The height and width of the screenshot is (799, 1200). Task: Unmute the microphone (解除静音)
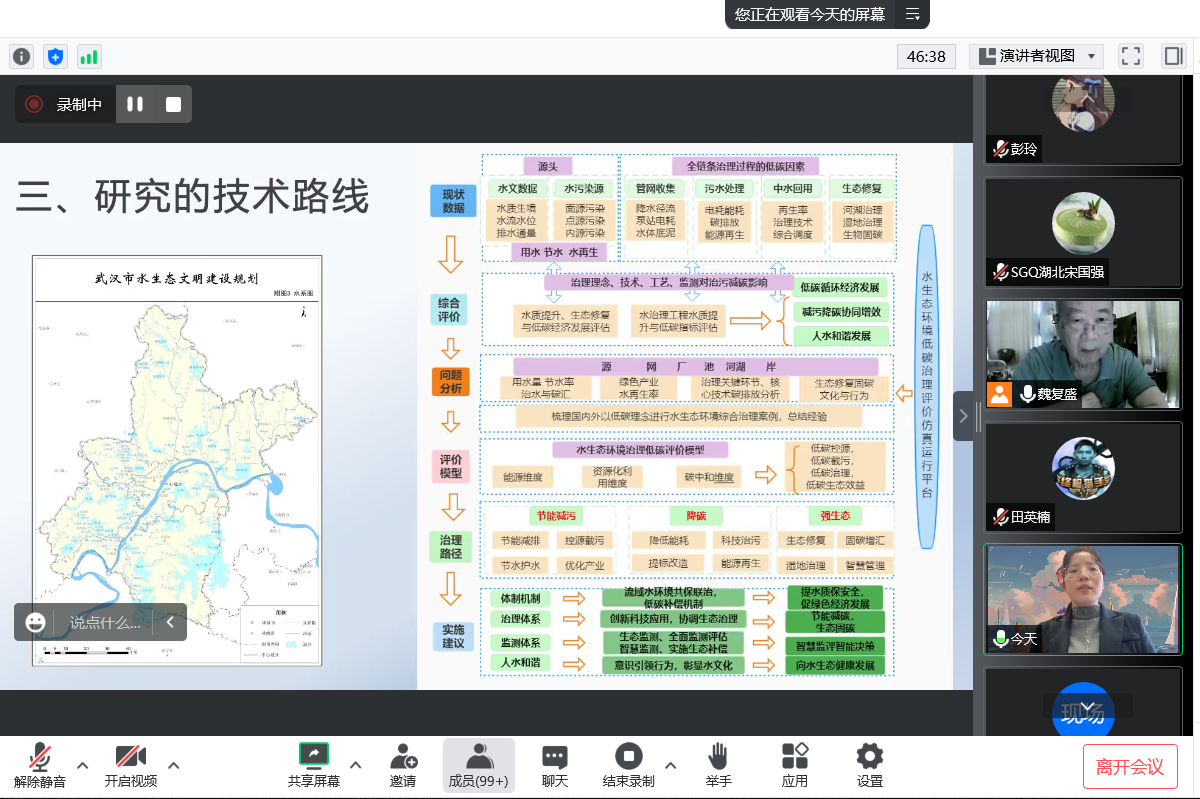[40, 765]
